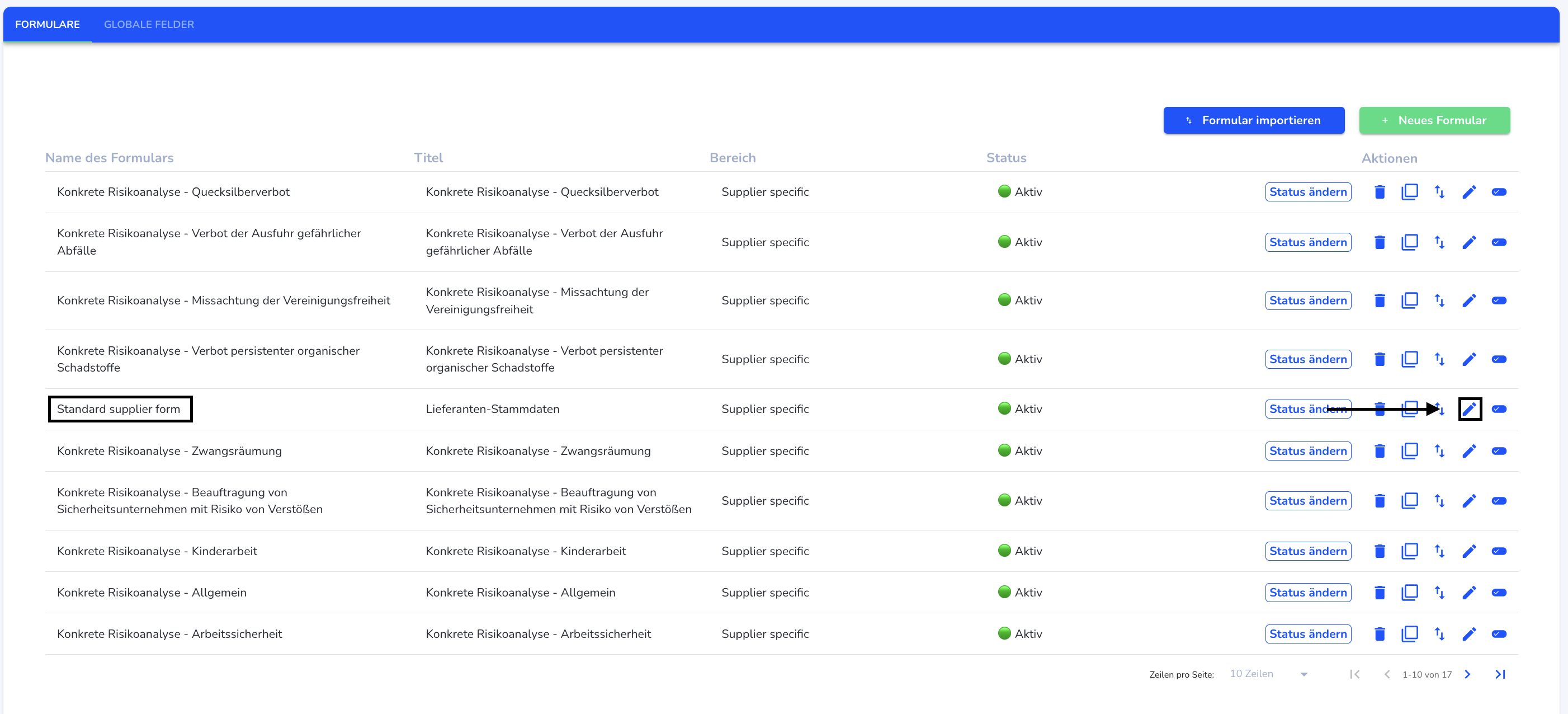Edit the Arbeitssicherheit form with pencil icon

(x=1470, y=634)
